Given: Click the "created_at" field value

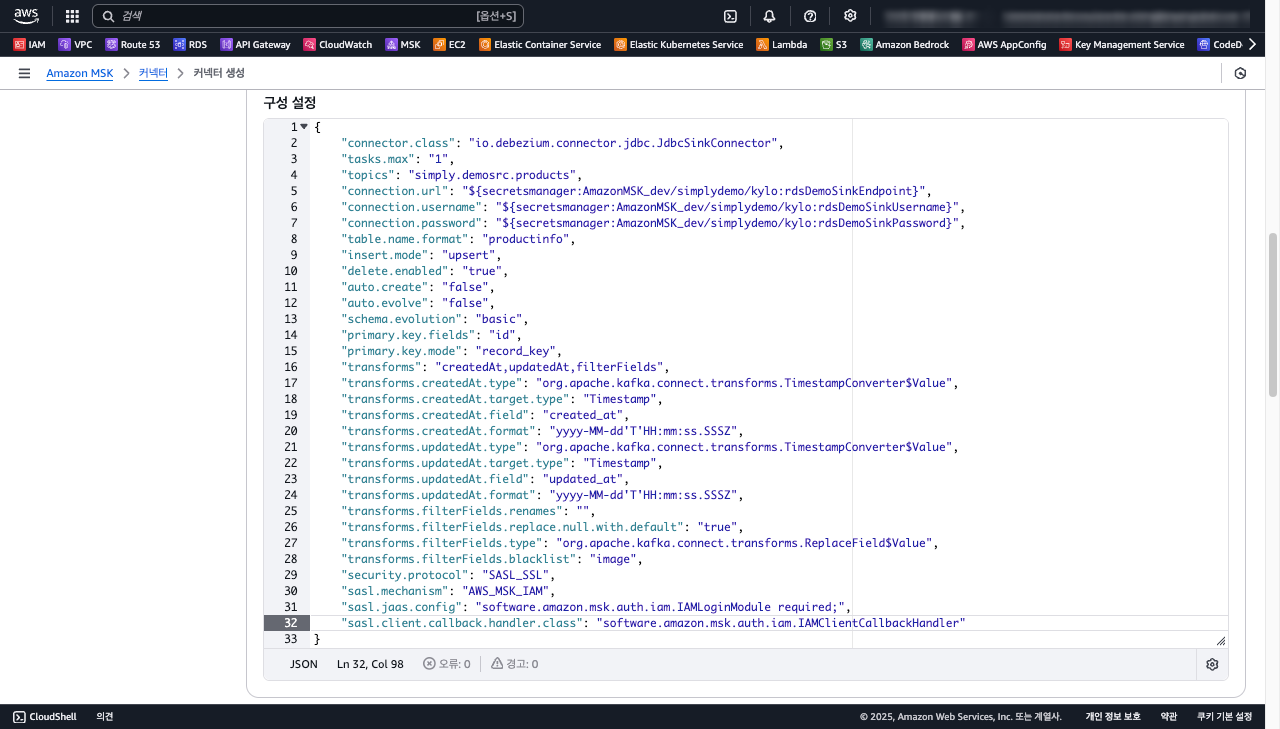Looking at the screenshot, I should (585, 415).
